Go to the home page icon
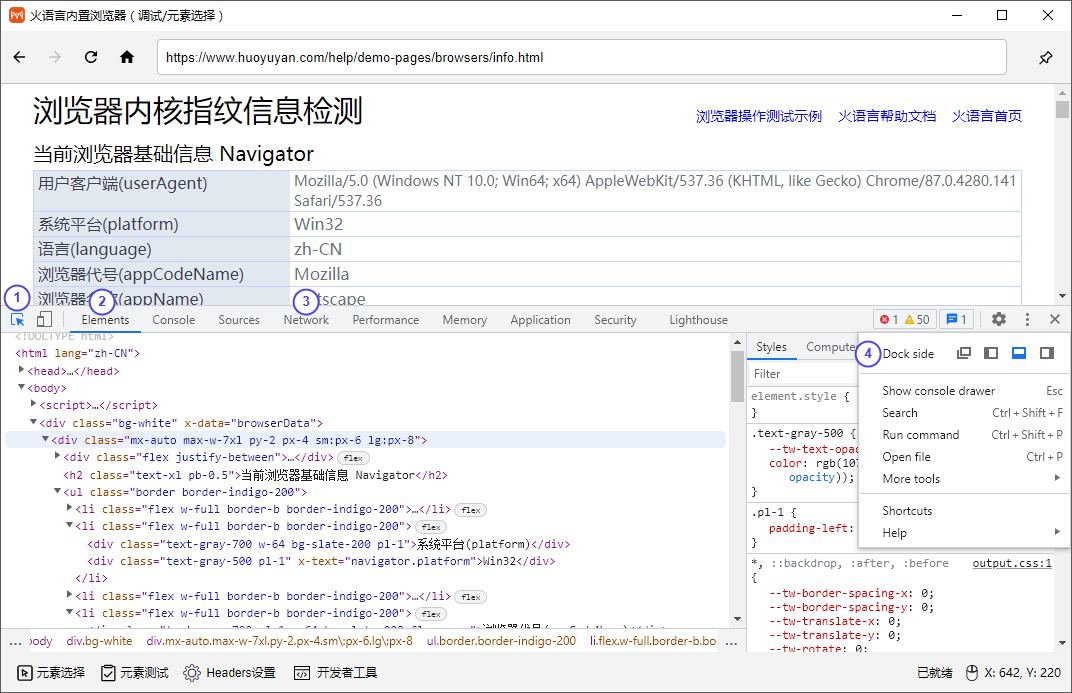The image size is (1072, 693). click(127, 57)
